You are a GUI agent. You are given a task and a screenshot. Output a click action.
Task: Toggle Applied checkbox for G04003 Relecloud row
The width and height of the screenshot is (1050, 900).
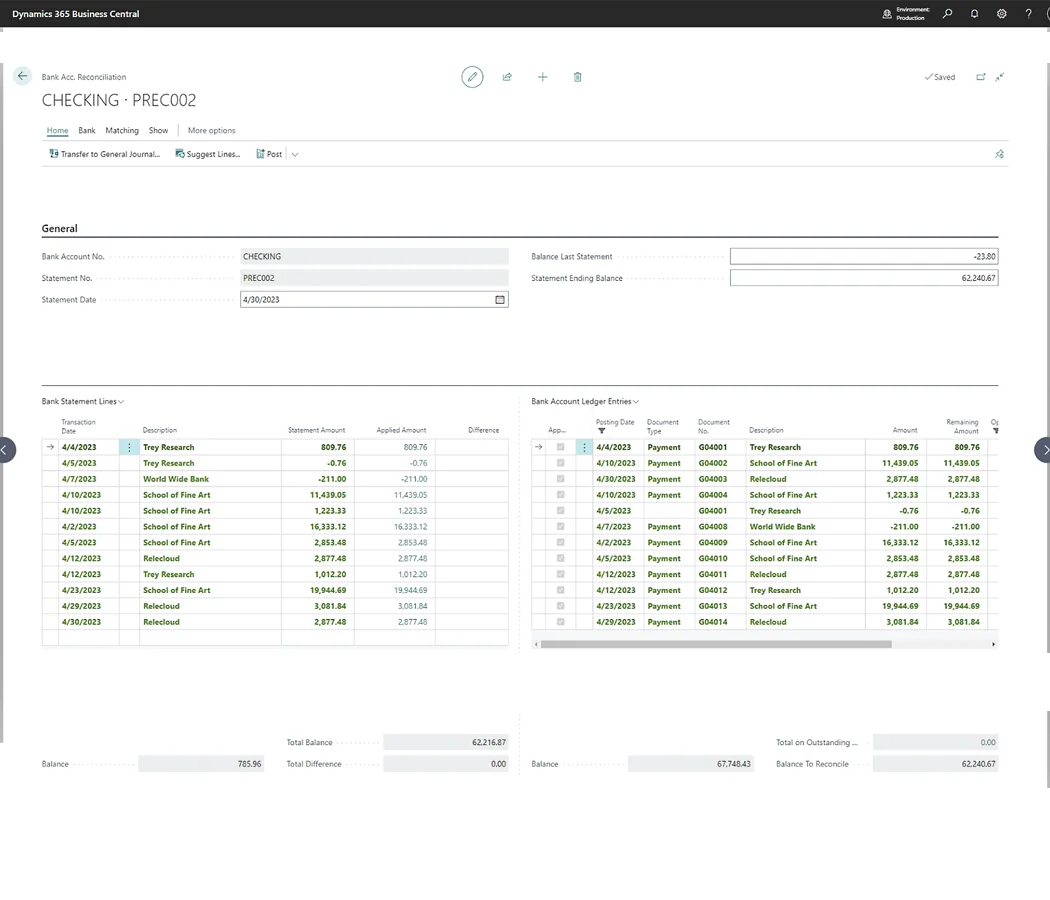pyautogui.click(x=560, y=479)
